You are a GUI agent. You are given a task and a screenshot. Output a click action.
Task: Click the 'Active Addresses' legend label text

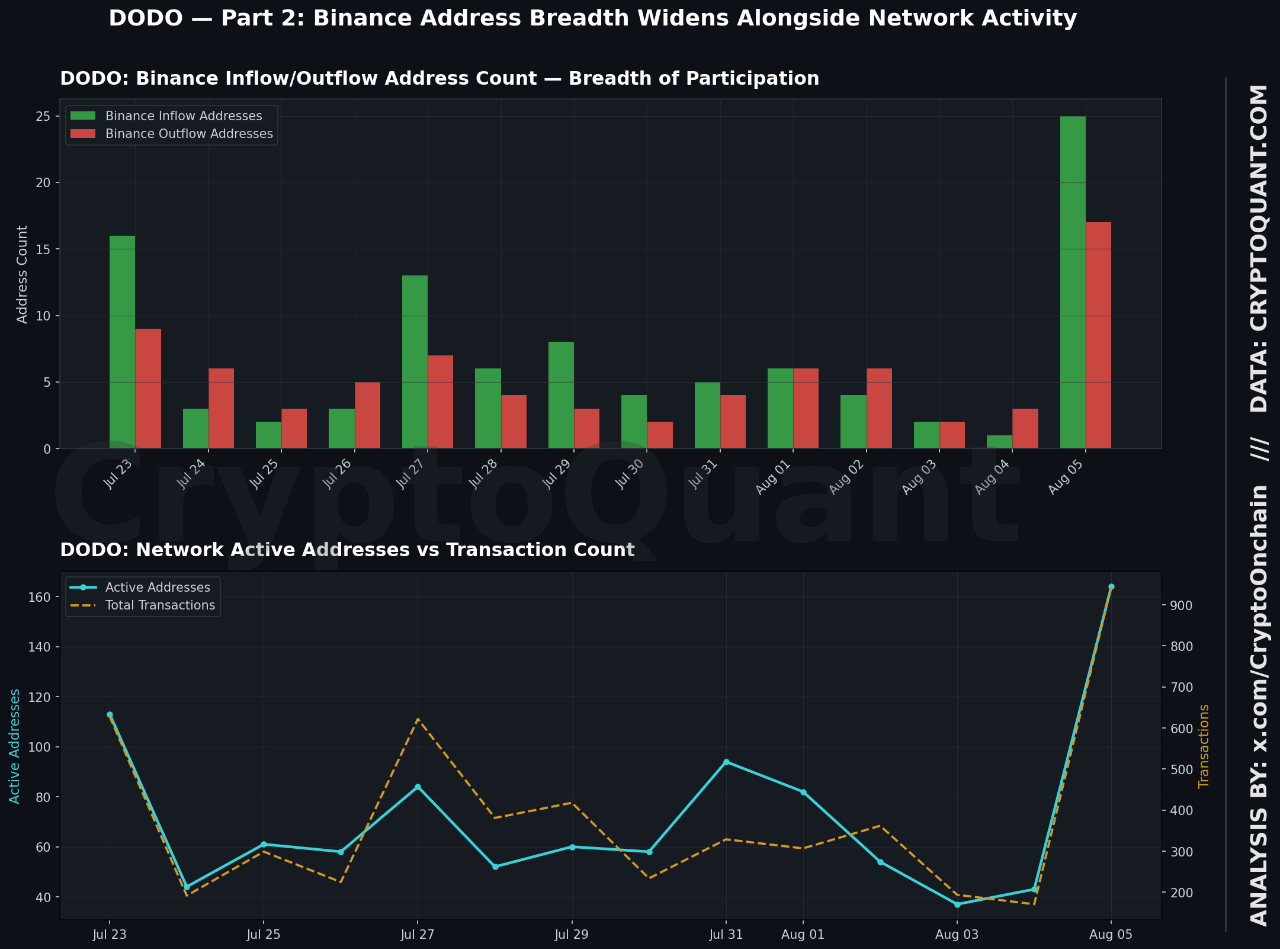[x=158, y=588]
